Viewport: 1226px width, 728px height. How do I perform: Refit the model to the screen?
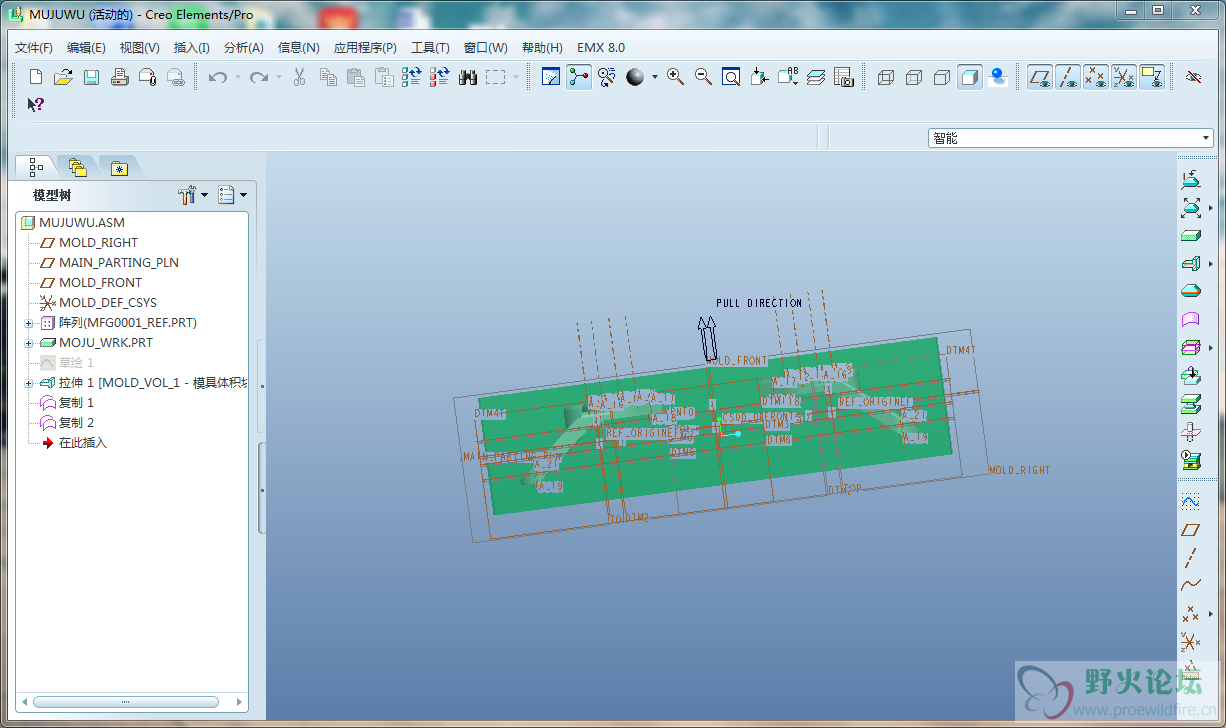(x=731, y=77)
